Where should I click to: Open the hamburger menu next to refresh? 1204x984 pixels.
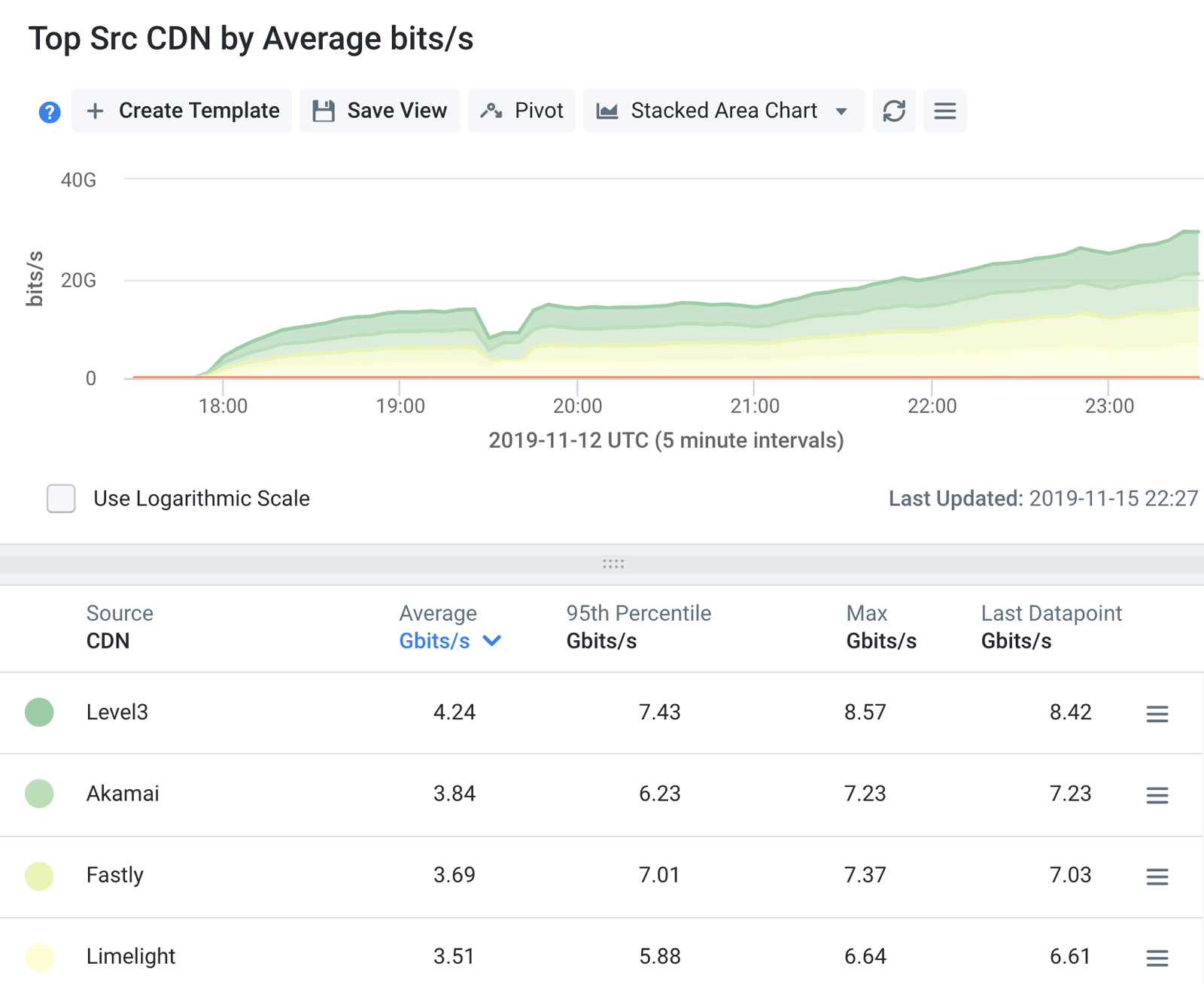click(x=945, y=111)
